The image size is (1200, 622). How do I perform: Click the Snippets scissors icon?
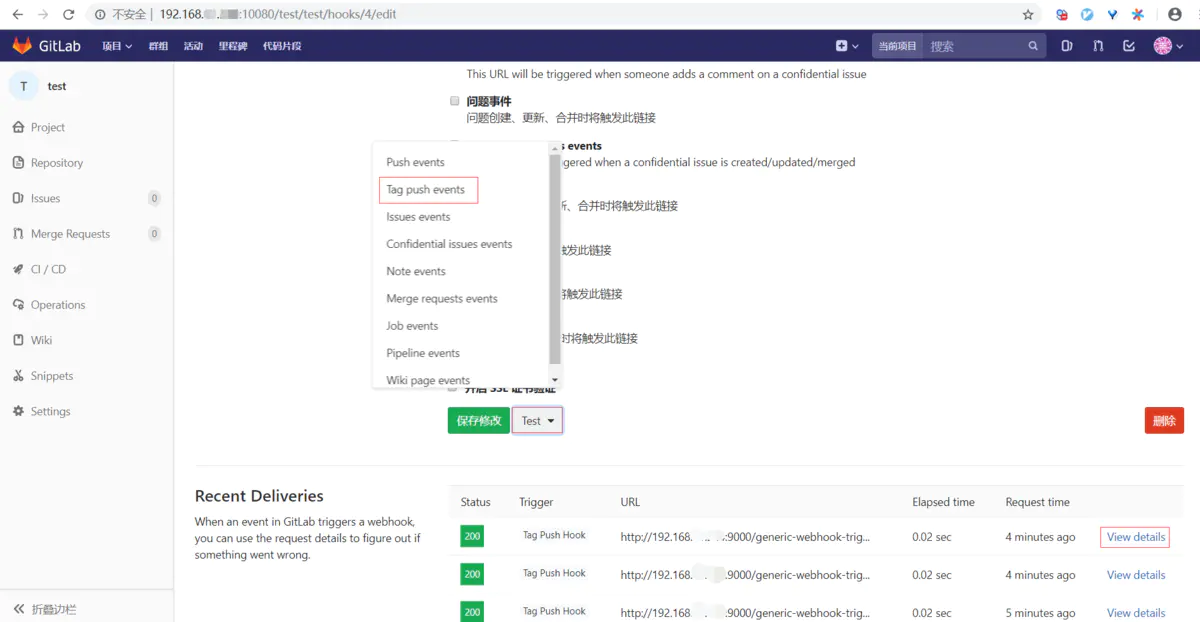18,376
